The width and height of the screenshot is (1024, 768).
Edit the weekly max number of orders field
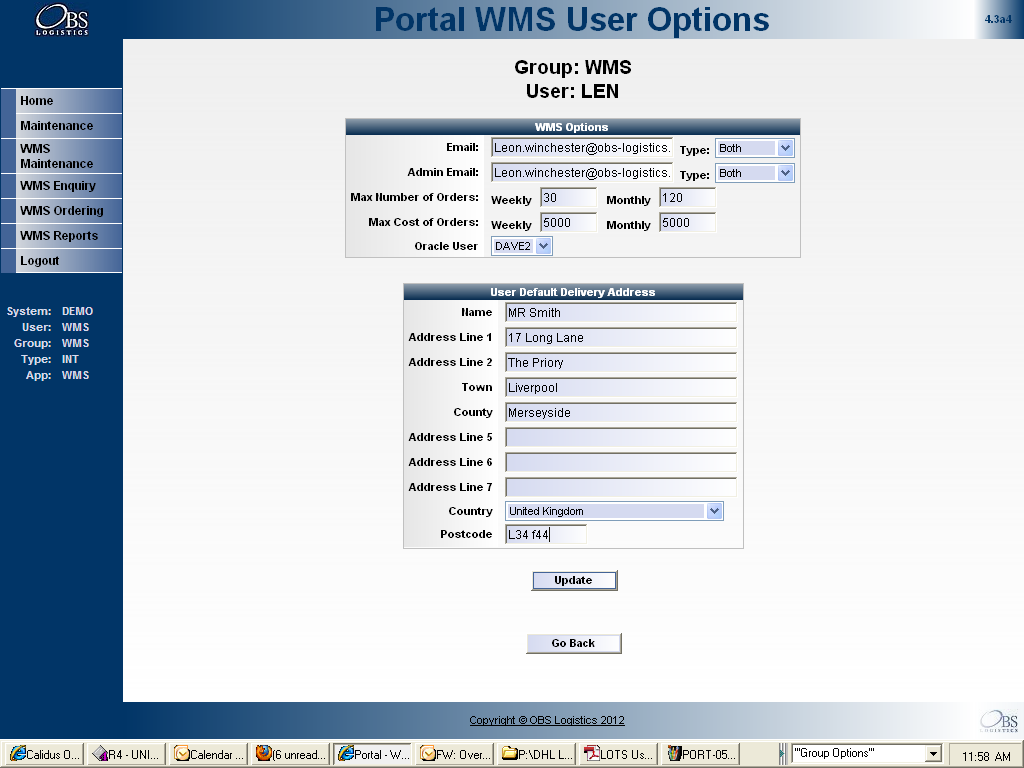[x=568, y=198]
